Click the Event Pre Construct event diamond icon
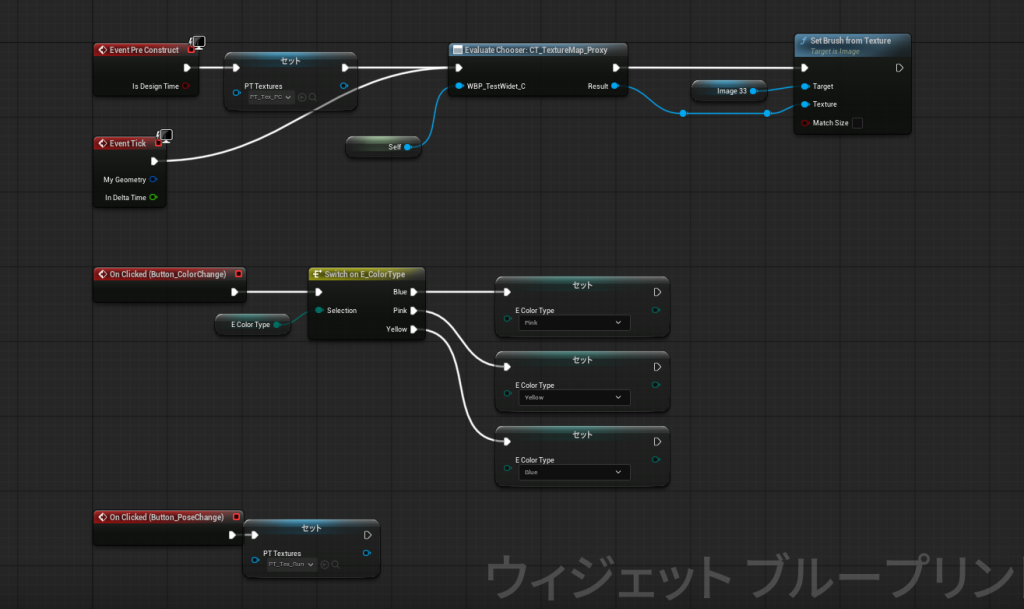This screenshot has width=1024, height=609. point(102,49)
